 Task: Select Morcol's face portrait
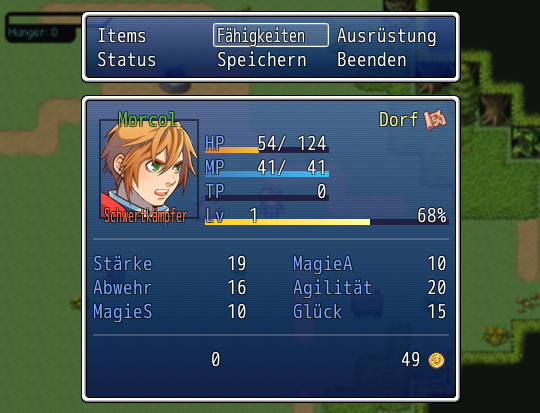pyautogui.click(x=149, y=169)
